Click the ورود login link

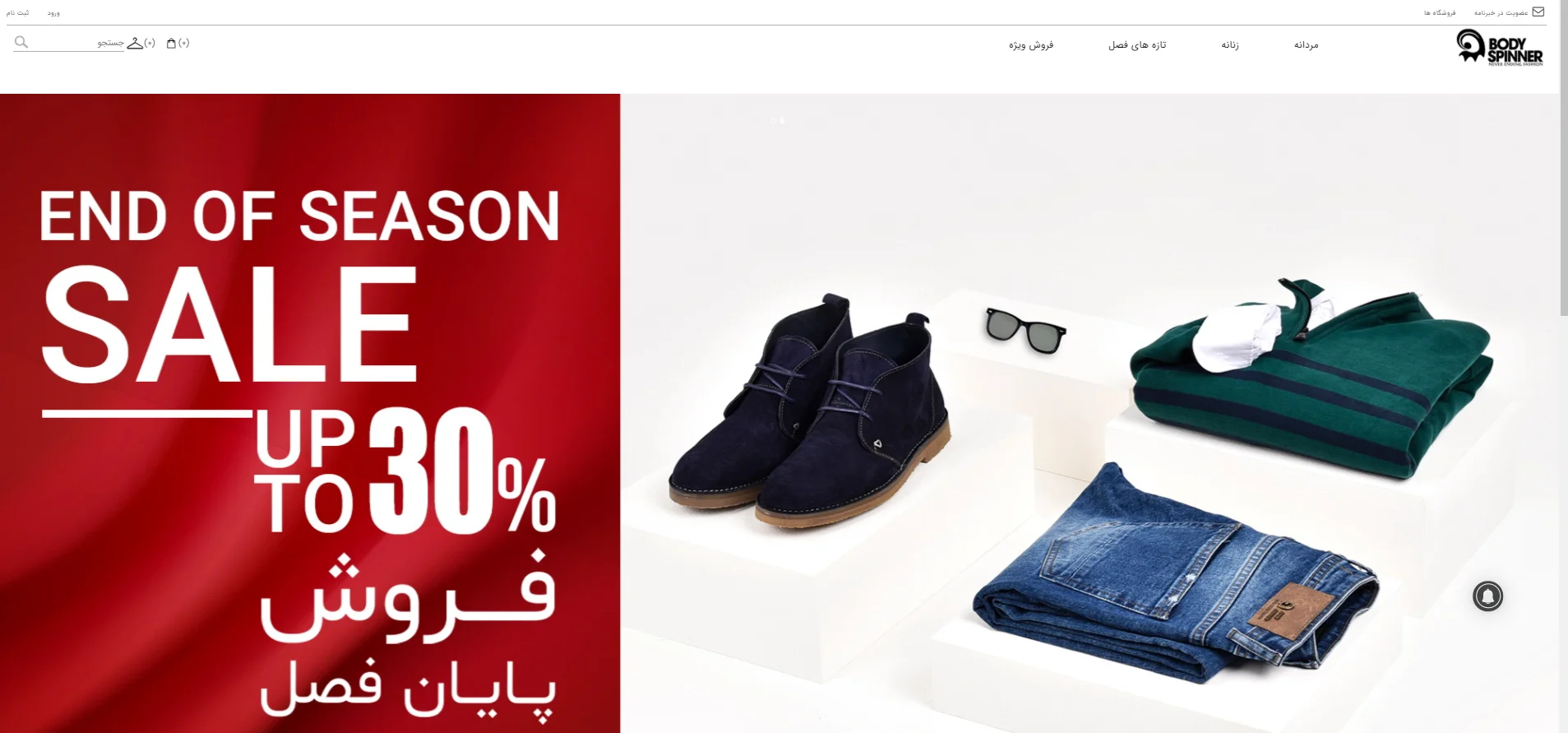coord(53,13)
